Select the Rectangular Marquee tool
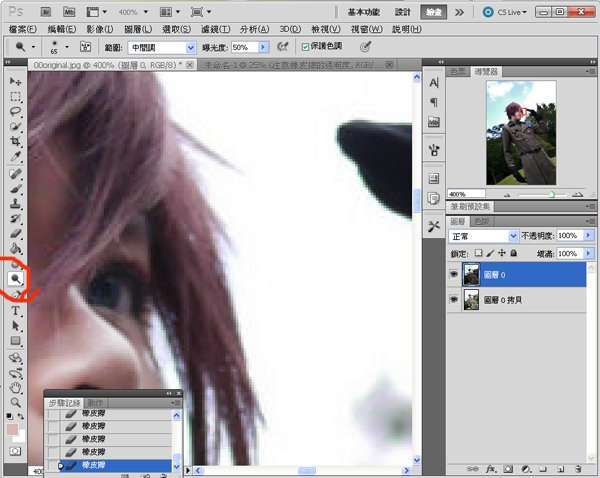The image size is (600, 478). [15, 96]
